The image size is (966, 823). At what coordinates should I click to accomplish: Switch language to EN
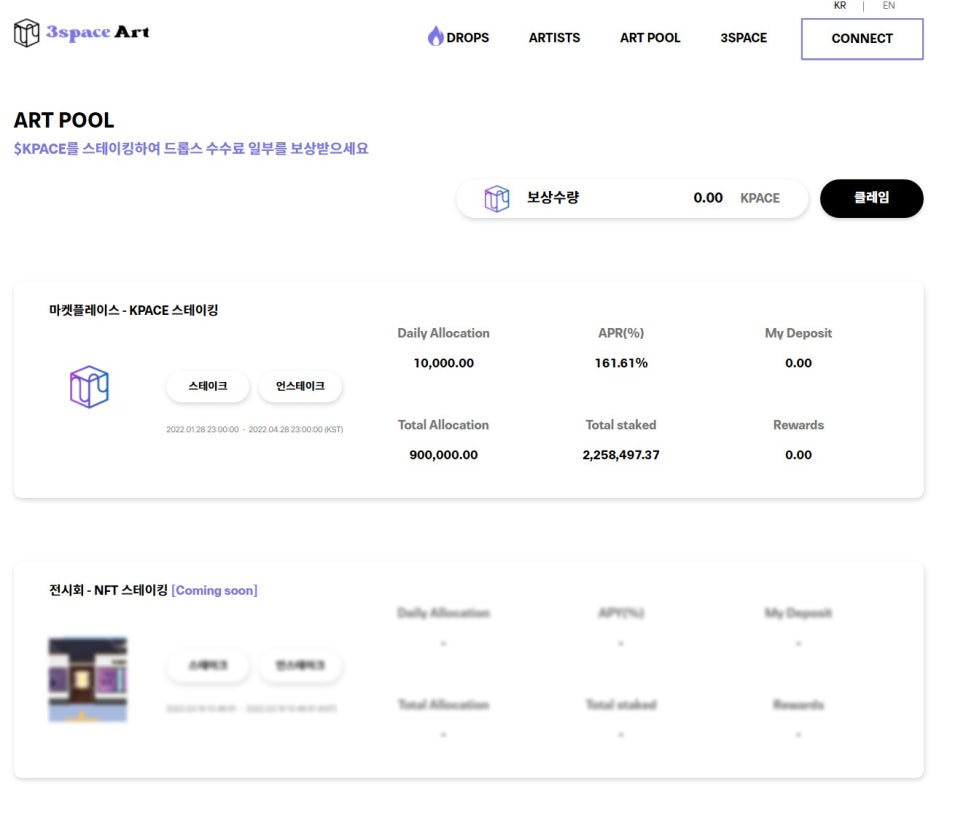pyautogui.click(x=888, y=6)
